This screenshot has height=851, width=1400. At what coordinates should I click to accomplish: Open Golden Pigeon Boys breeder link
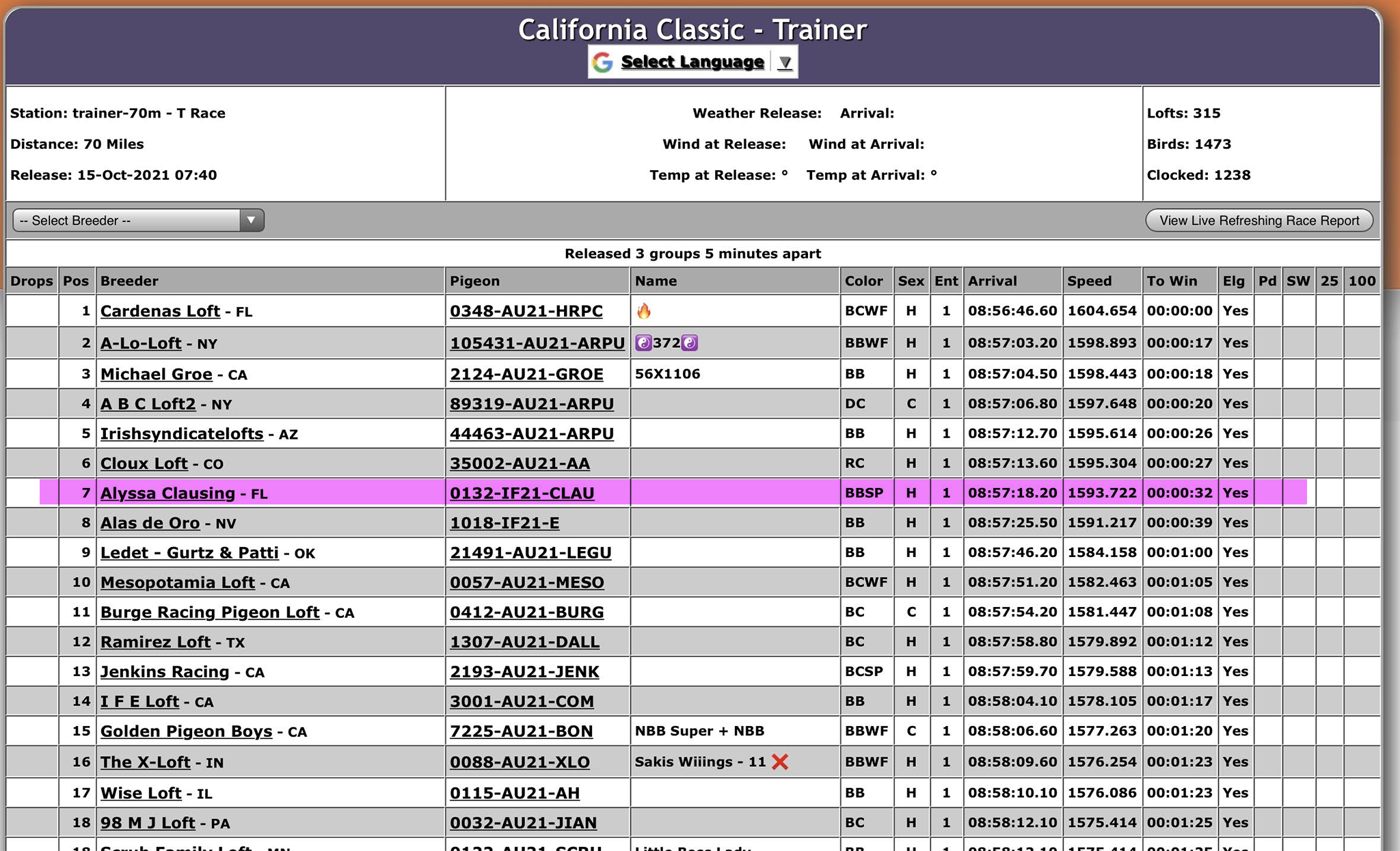click(186, 731)
